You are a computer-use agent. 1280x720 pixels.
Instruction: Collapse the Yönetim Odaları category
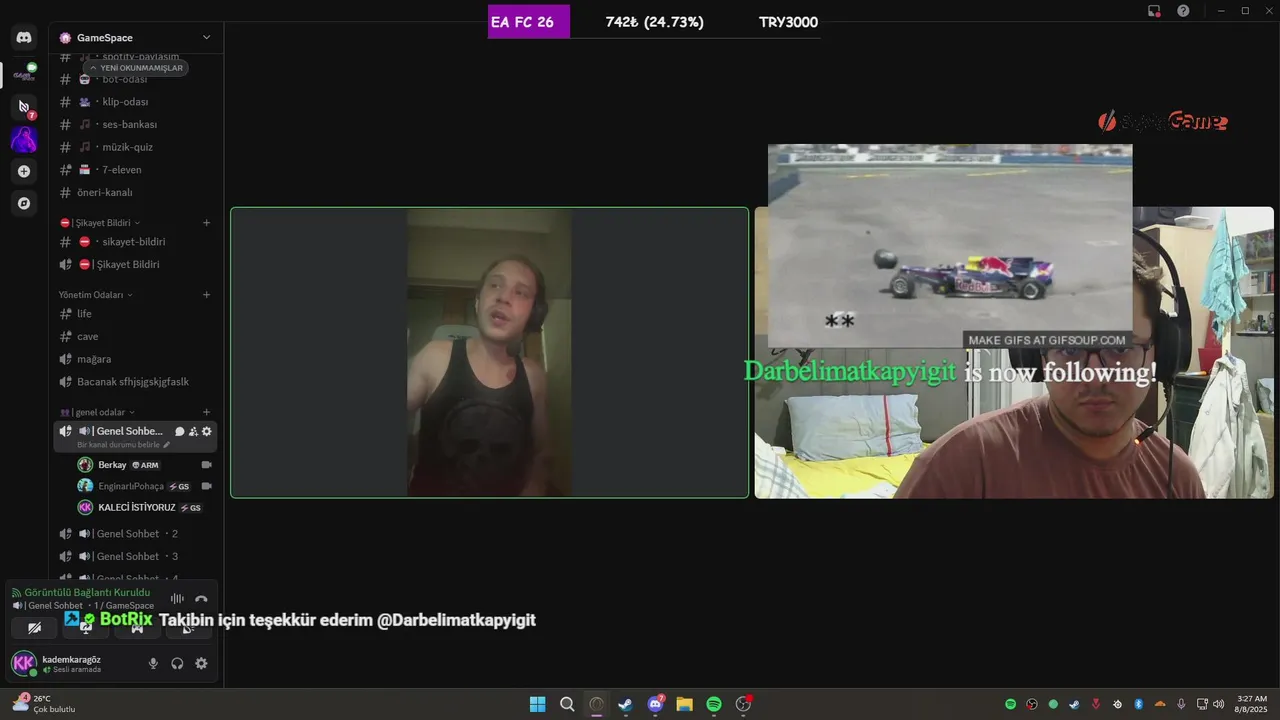tap(96, 295)
